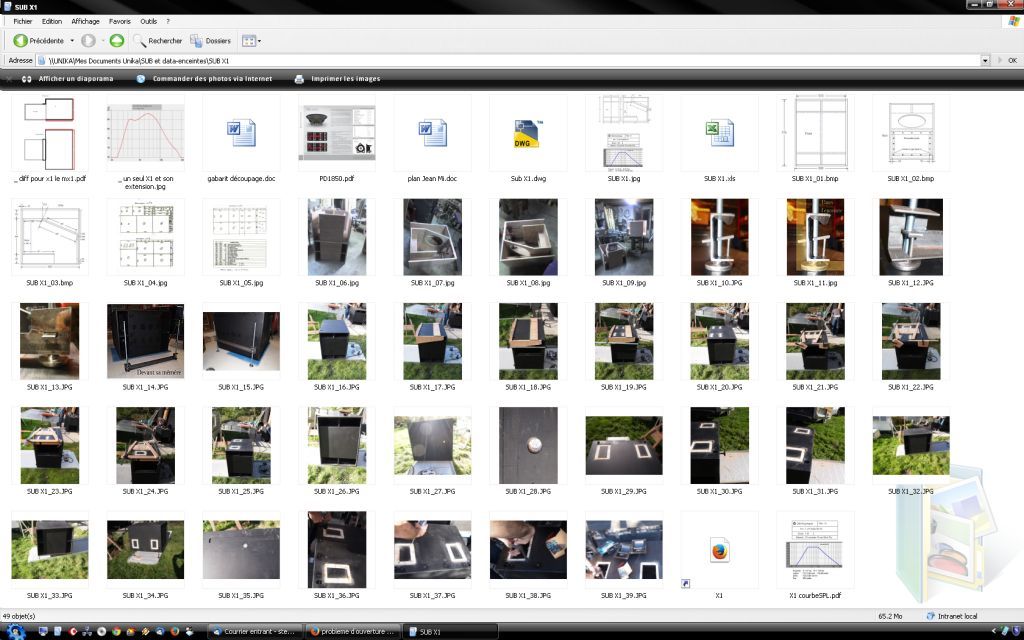
Task: Click the disc quick launch icon
Action: 101,632
